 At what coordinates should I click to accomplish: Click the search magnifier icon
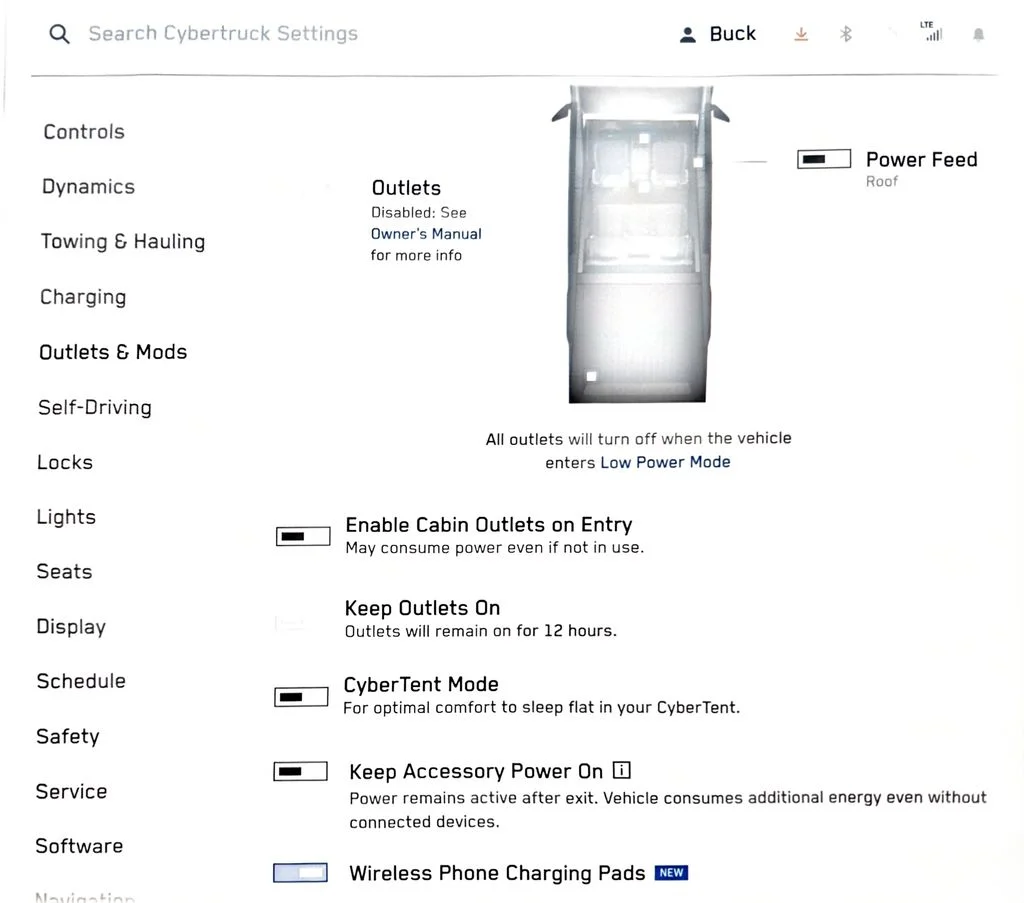coord(59,34)
